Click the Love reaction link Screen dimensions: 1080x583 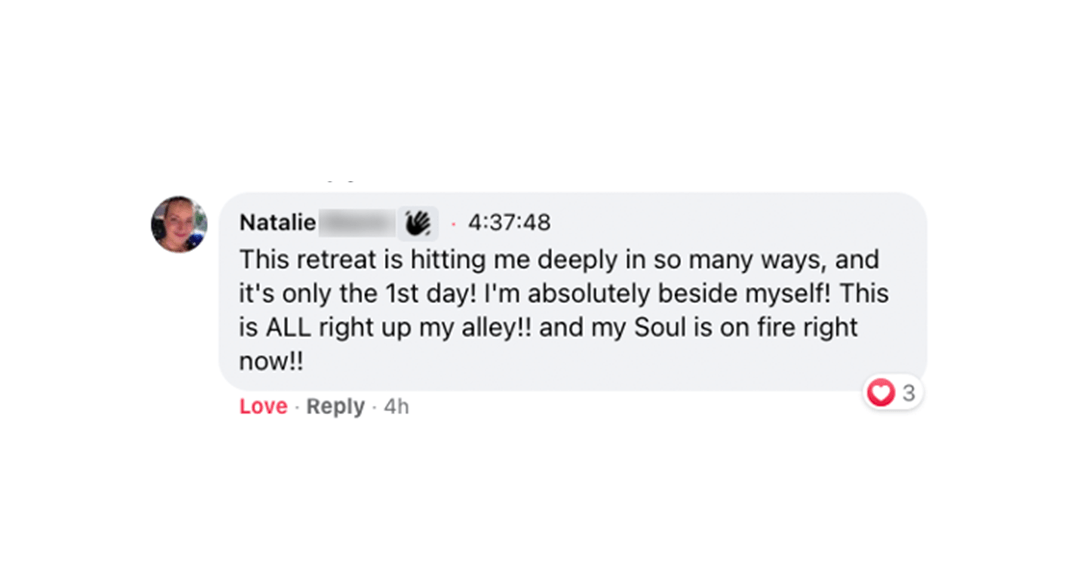pos(263,407)
